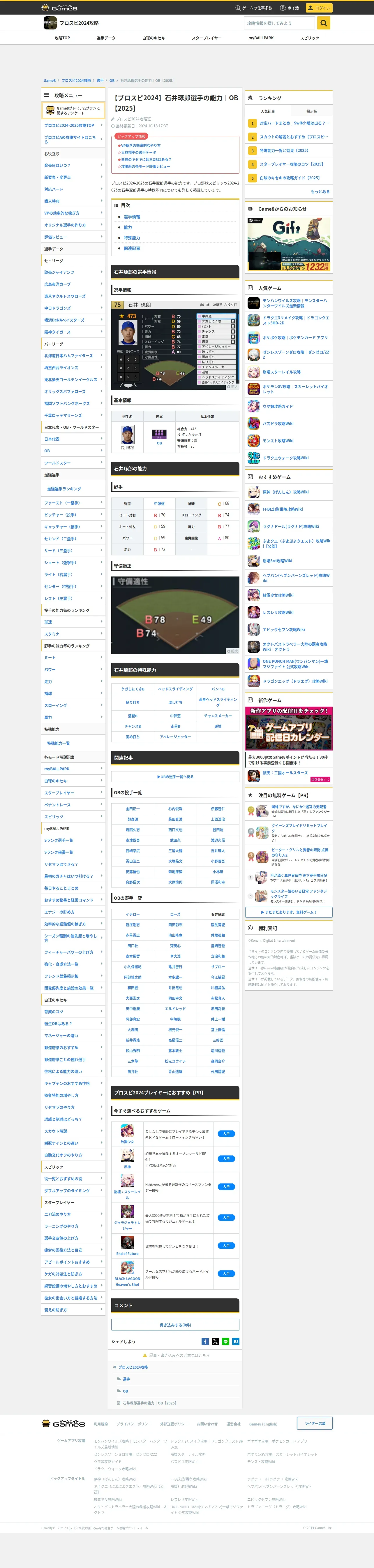The height and width of the screenshot is (1568, 374).
Task: Expand the 発売日はいつ? sidebar item arrow
Action: point(102,165)
